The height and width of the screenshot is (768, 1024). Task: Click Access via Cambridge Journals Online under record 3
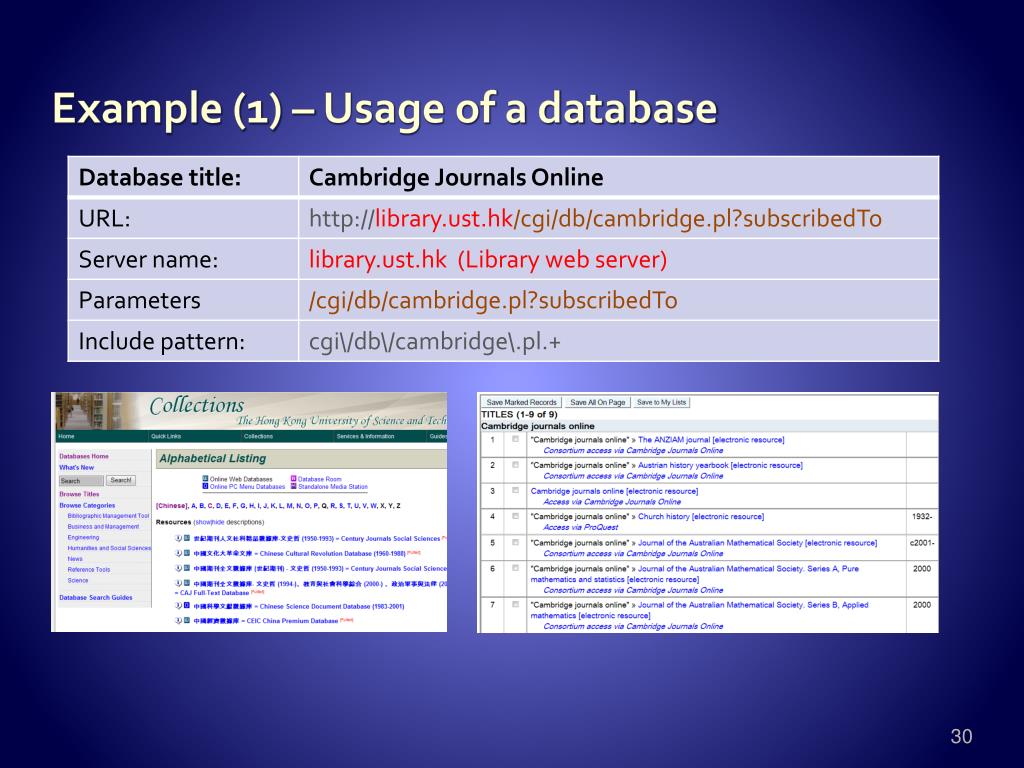tap(612, 502)
